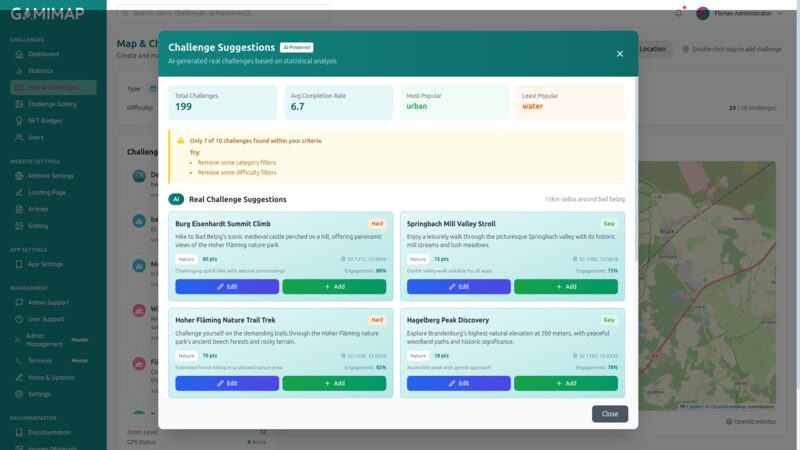Add the Hoher Fläming Nature Trail Trek
800x450 pixels.
click(334, 383)
